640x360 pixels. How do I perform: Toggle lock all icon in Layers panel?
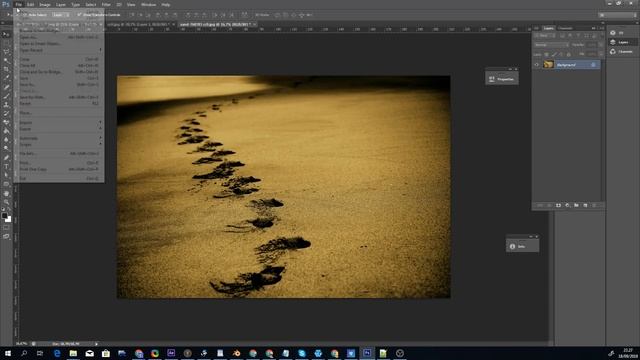[x=569, y=54]
